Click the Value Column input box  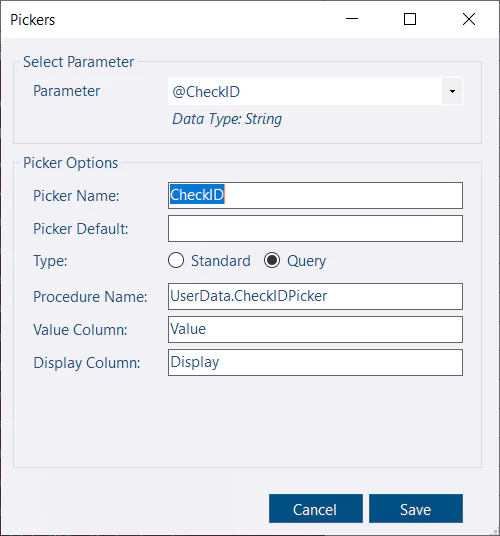[x=315, y=329]
